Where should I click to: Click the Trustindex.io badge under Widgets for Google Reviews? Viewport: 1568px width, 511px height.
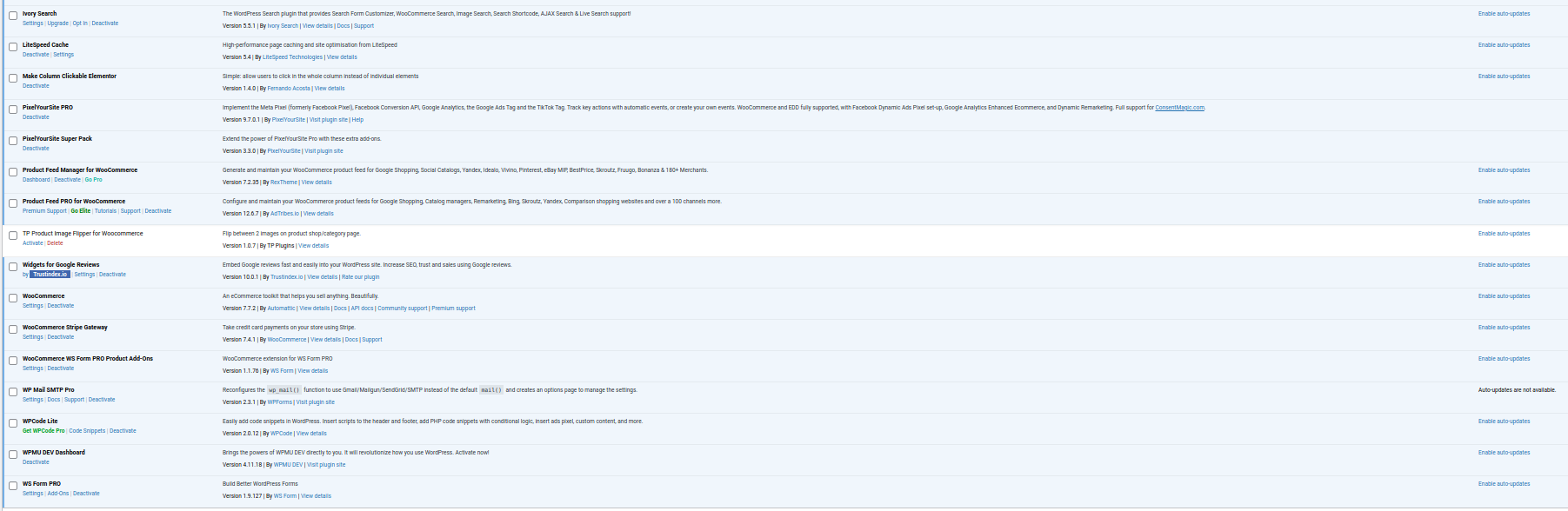[50, 275]
